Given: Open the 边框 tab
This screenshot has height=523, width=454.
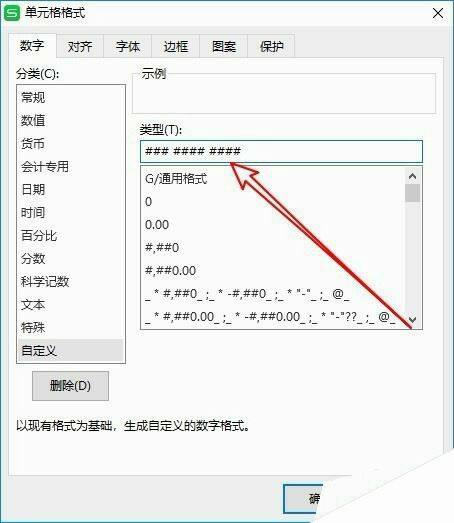Looking at the screenshot, I should click(176, 46).
